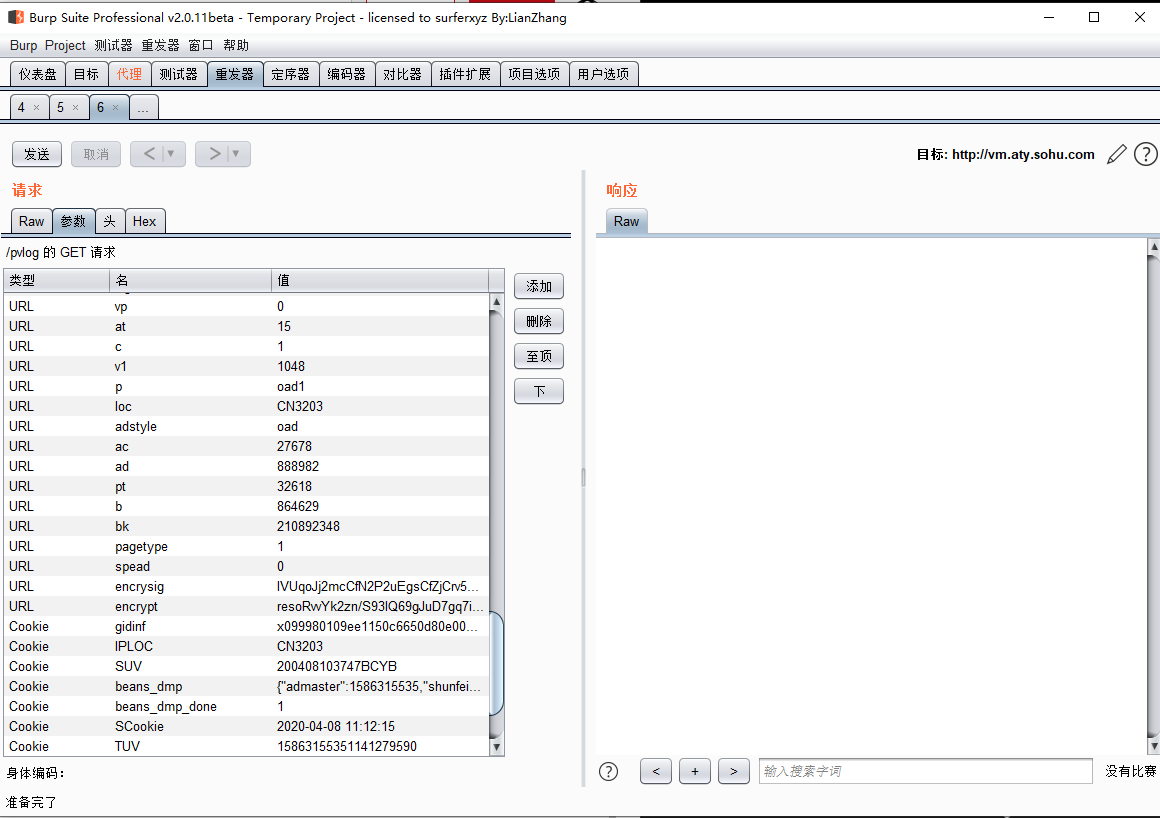
Task: Open the 测试器 menu in menu bar
Action: tap(113, 45)
